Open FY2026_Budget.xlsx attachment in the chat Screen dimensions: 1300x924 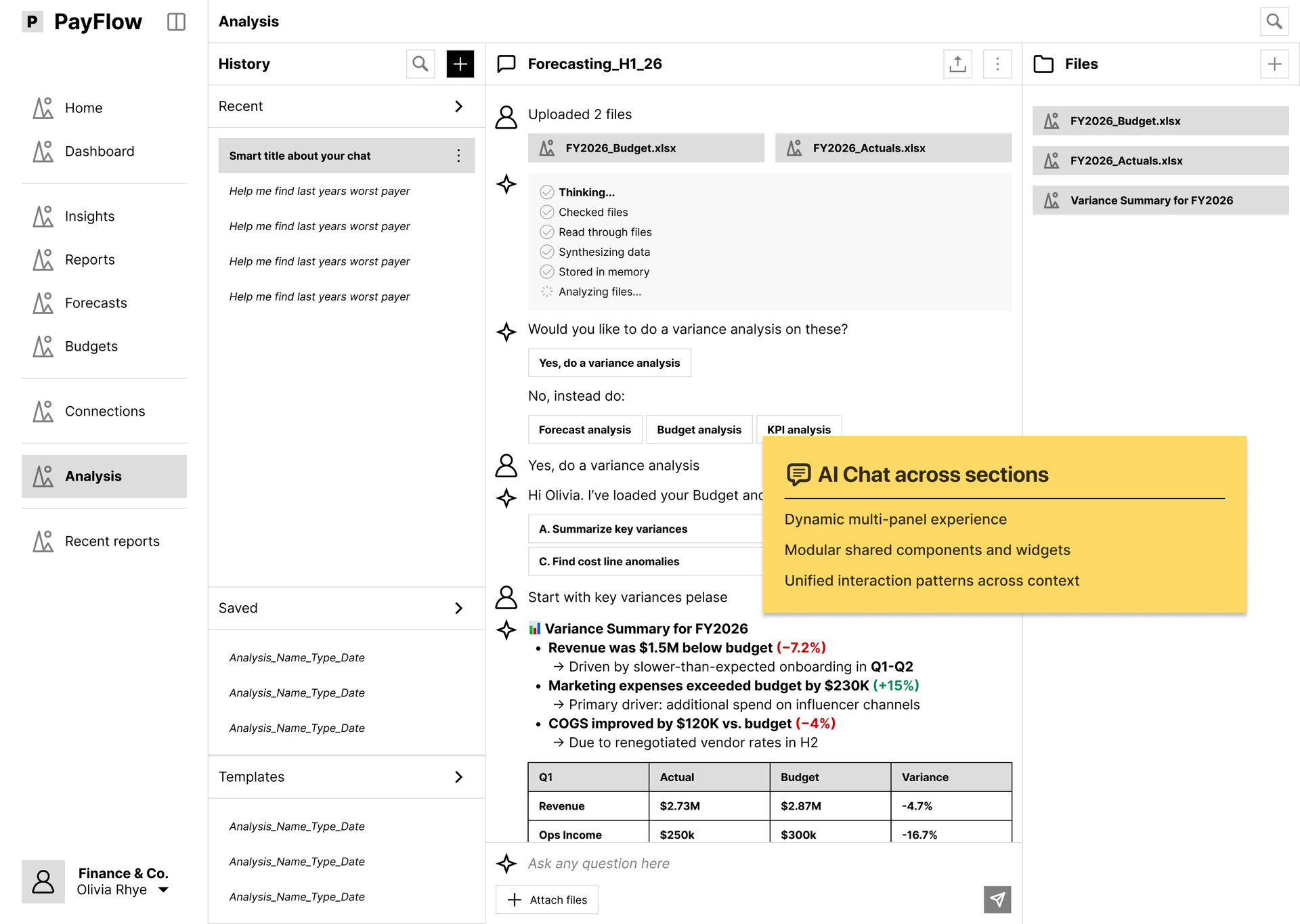[x=646, y=148]
